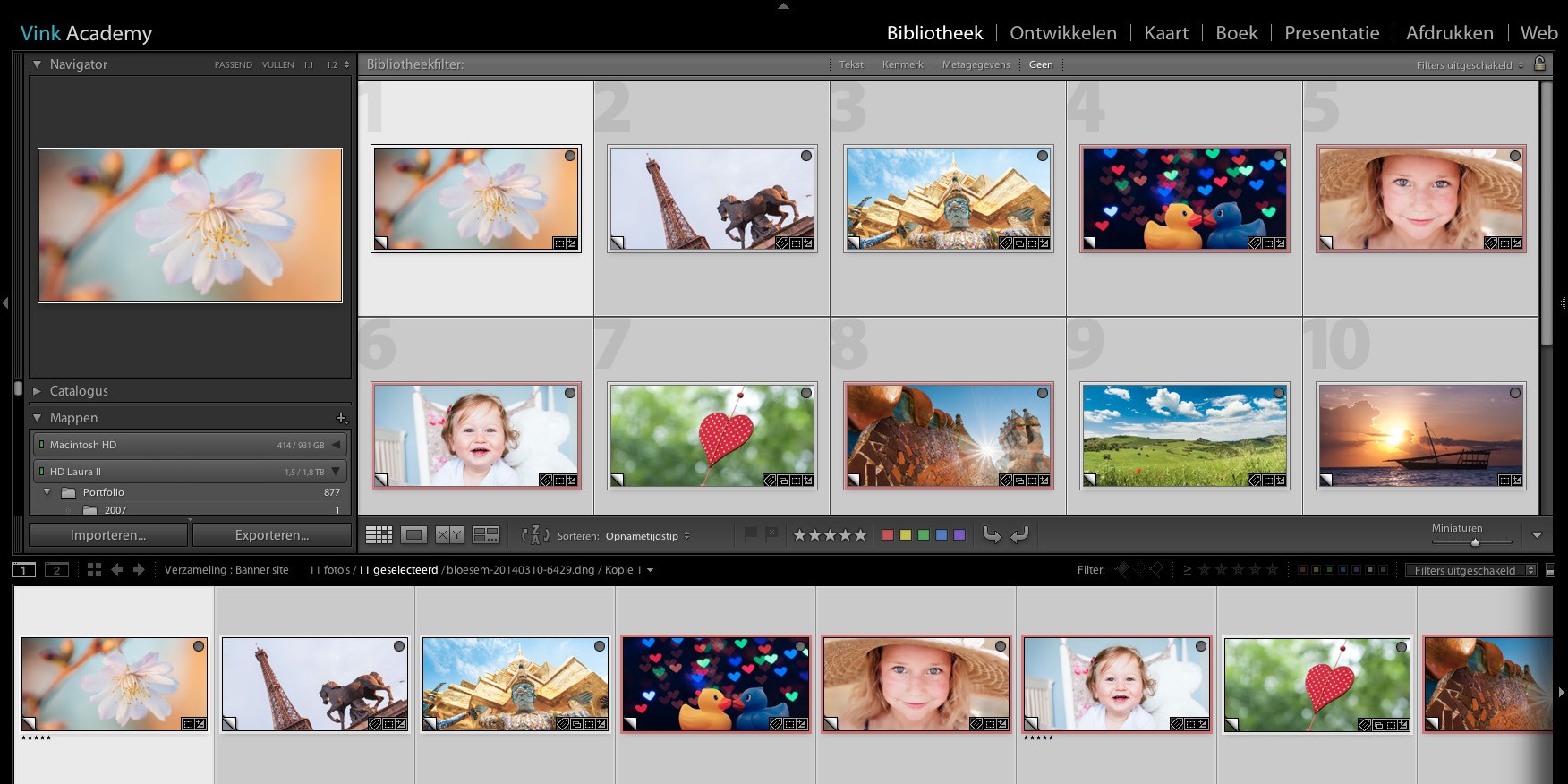Open Survey view icon
The height and width of the screenshot is (784, 1568).
(x=486, y=535)
